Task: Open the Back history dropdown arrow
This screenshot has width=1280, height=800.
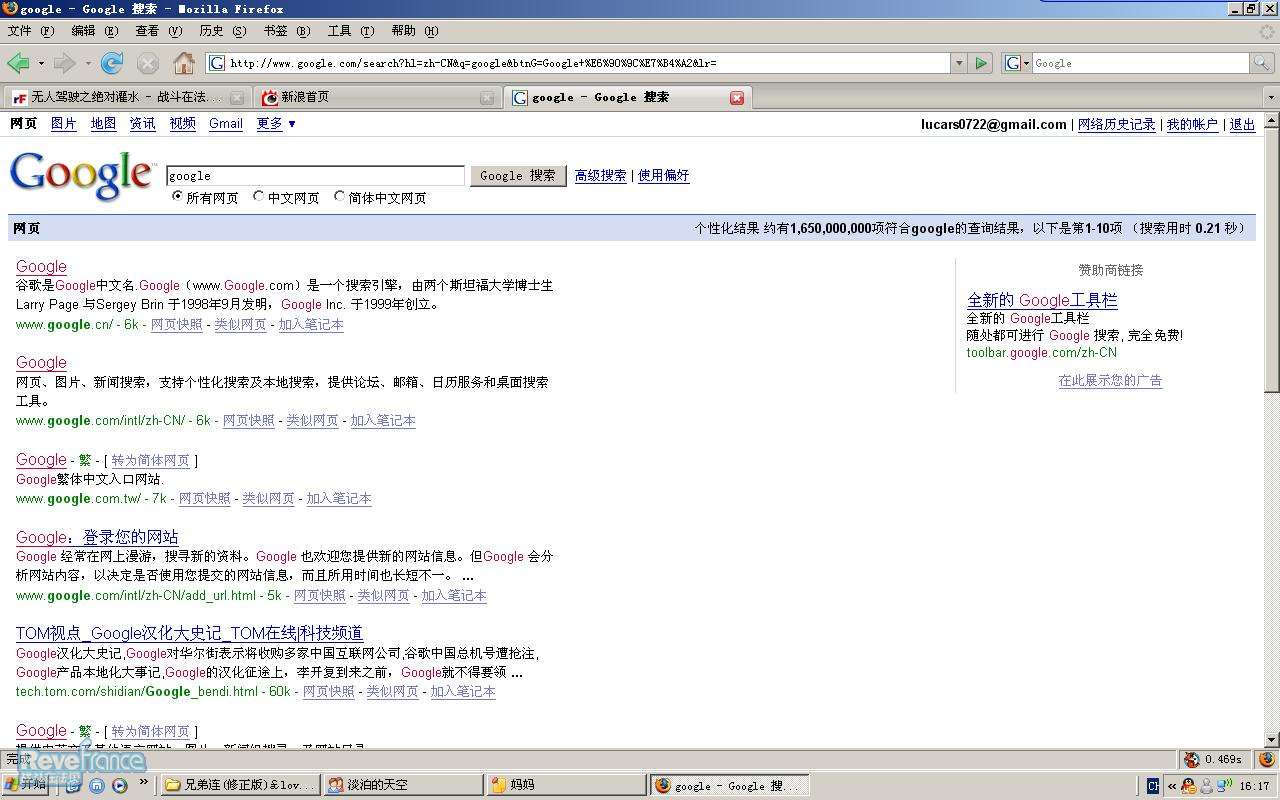Action: 41,63
